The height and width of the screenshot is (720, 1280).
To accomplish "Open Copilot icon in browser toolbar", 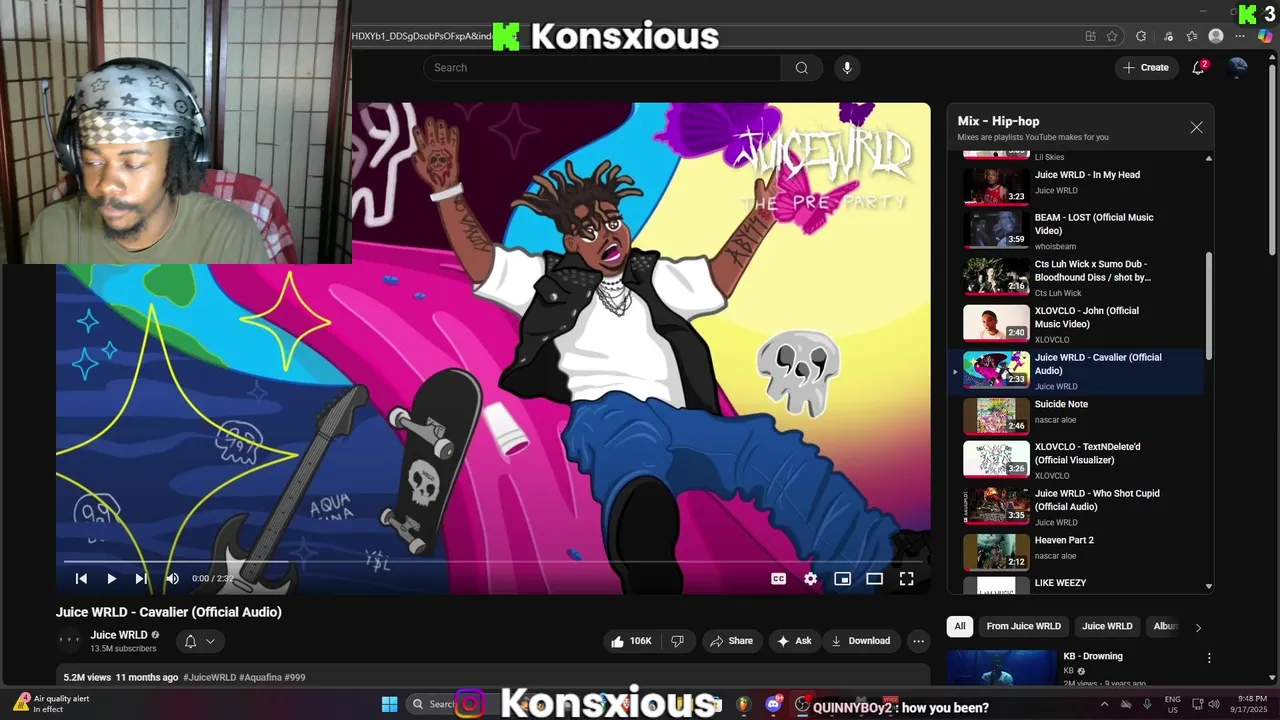I will (x=1265, y=36).
